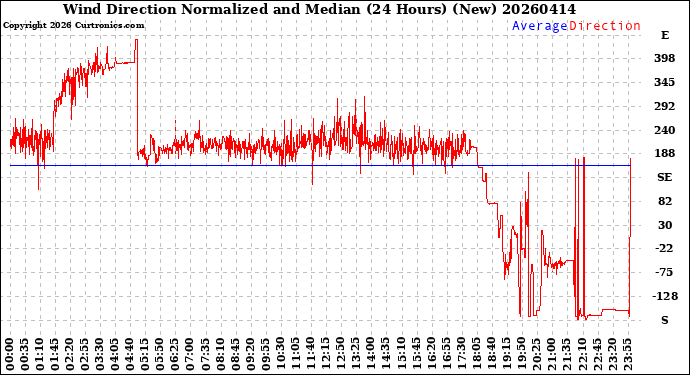Click the chart title text
Image resolution: width=690 pixels, height=375 pixels.
pos(319,9)
